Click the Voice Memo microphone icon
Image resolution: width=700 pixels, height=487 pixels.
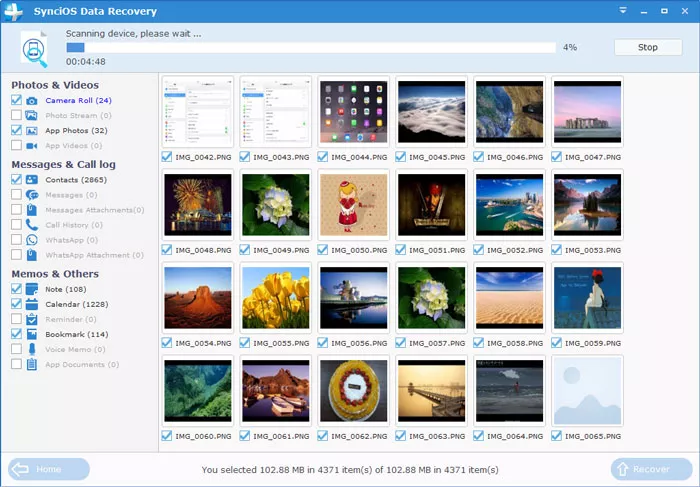tap(32, 349)
